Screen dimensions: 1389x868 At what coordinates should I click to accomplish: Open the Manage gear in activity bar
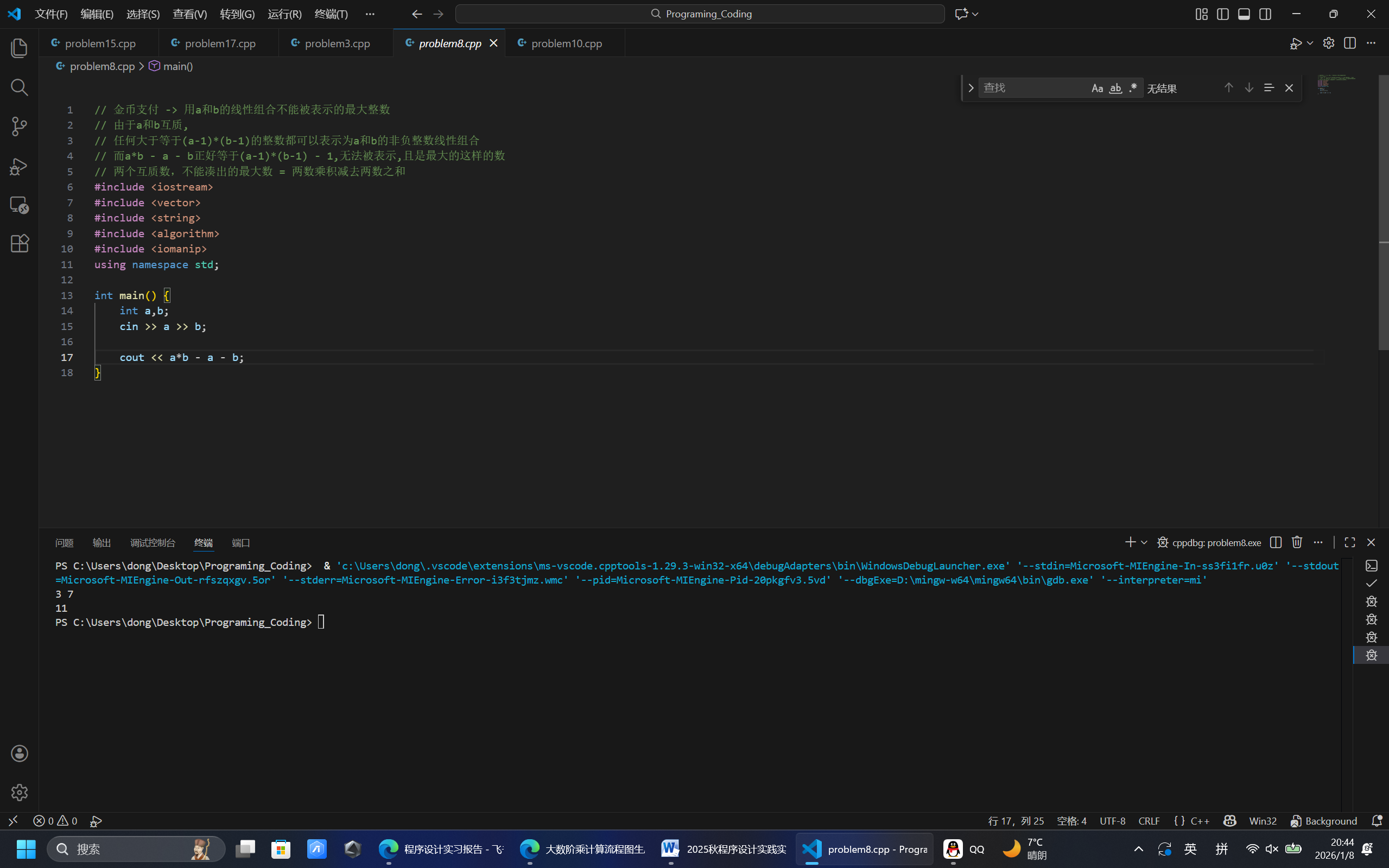pos(20,792)
